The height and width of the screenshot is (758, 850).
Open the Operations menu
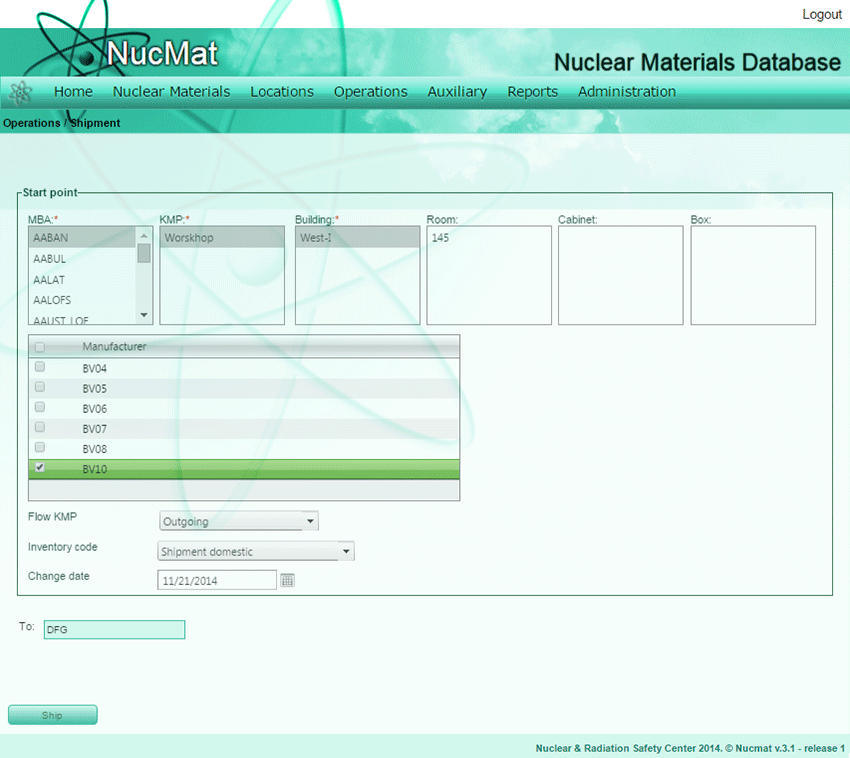[x=370, y=91]
